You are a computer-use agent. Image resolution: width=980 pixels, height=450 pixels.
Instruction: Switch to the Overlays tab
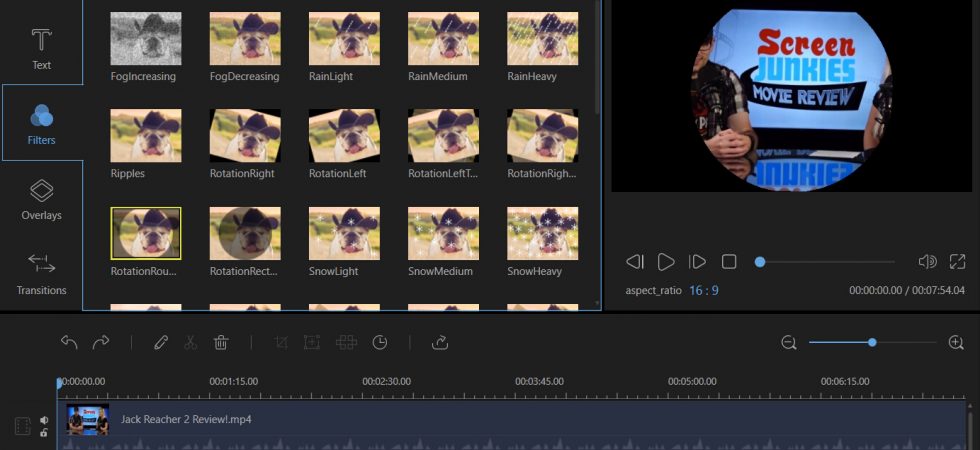pyautogui.click(x=42, y=200)
